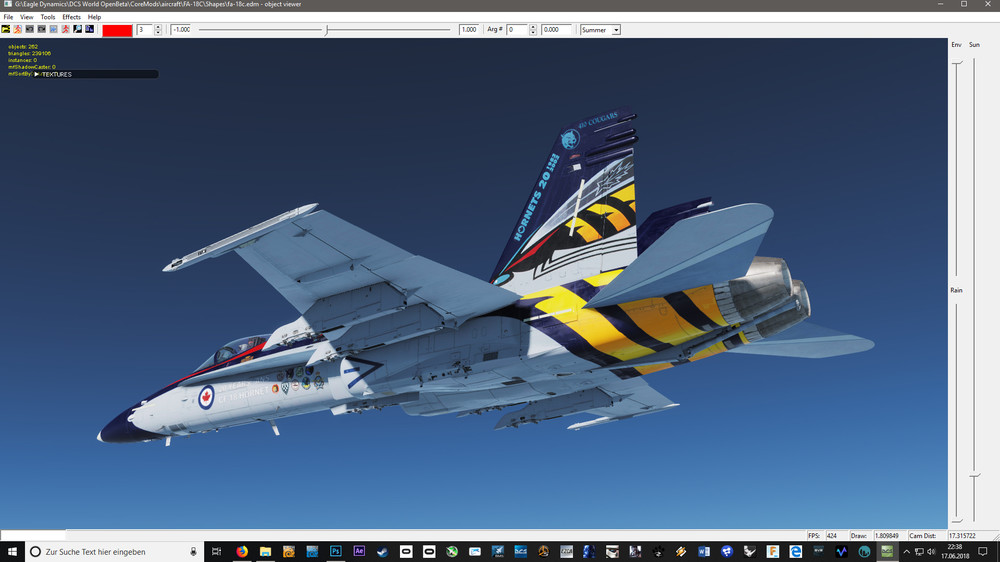Image resolution: width=1000 pixels, height=562 pixels.
Task: Open Steam from taskbar
Action: (383, 552)
